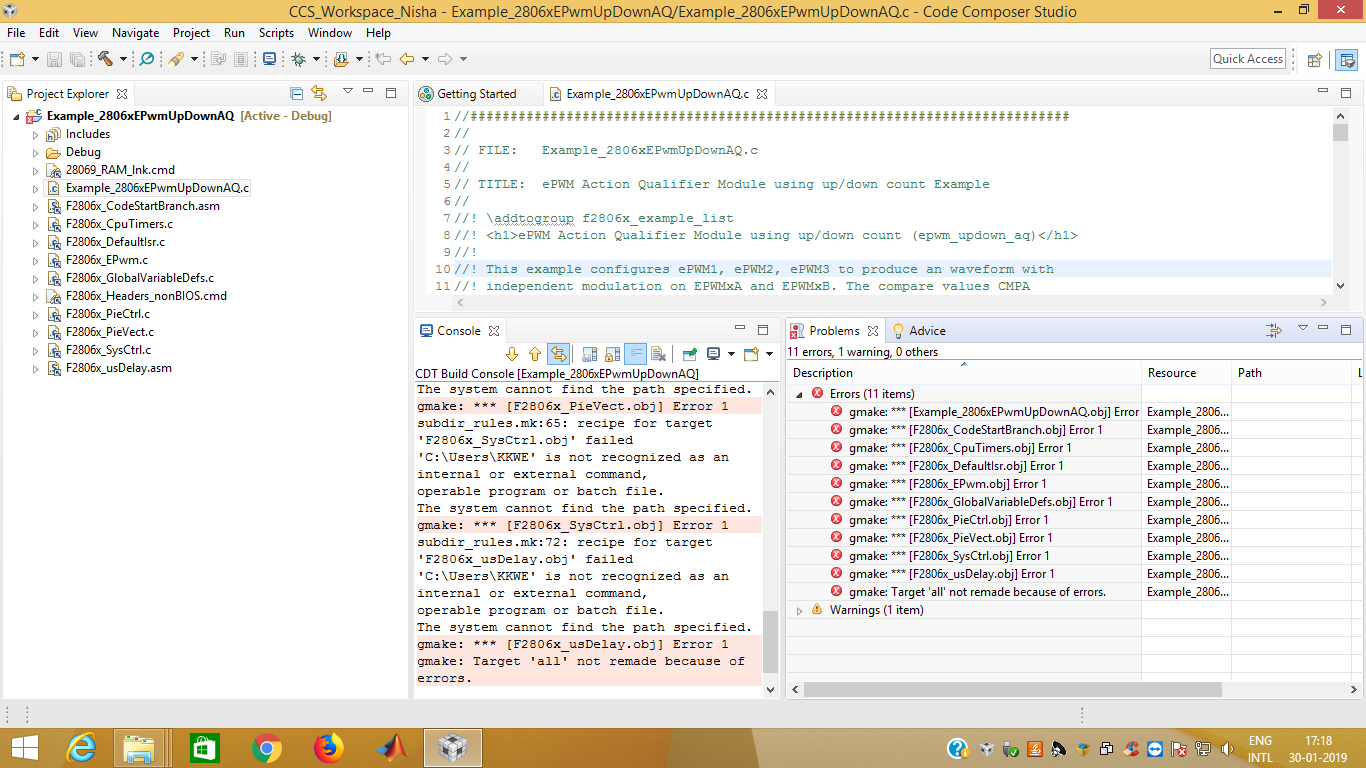Toggle Scroll Lock in the console toolbar
Viewport: 1366px width, 768px height.
pyautogui.click(x=612, y=354)
